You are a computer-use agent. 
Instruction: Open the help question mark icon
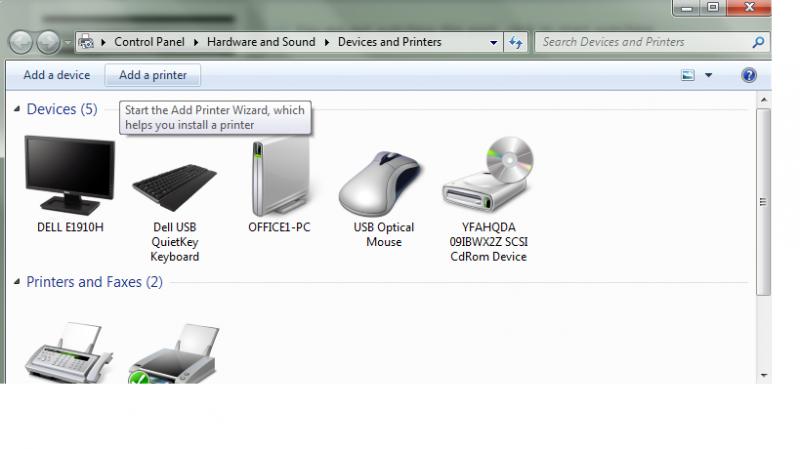coord(749,75)
